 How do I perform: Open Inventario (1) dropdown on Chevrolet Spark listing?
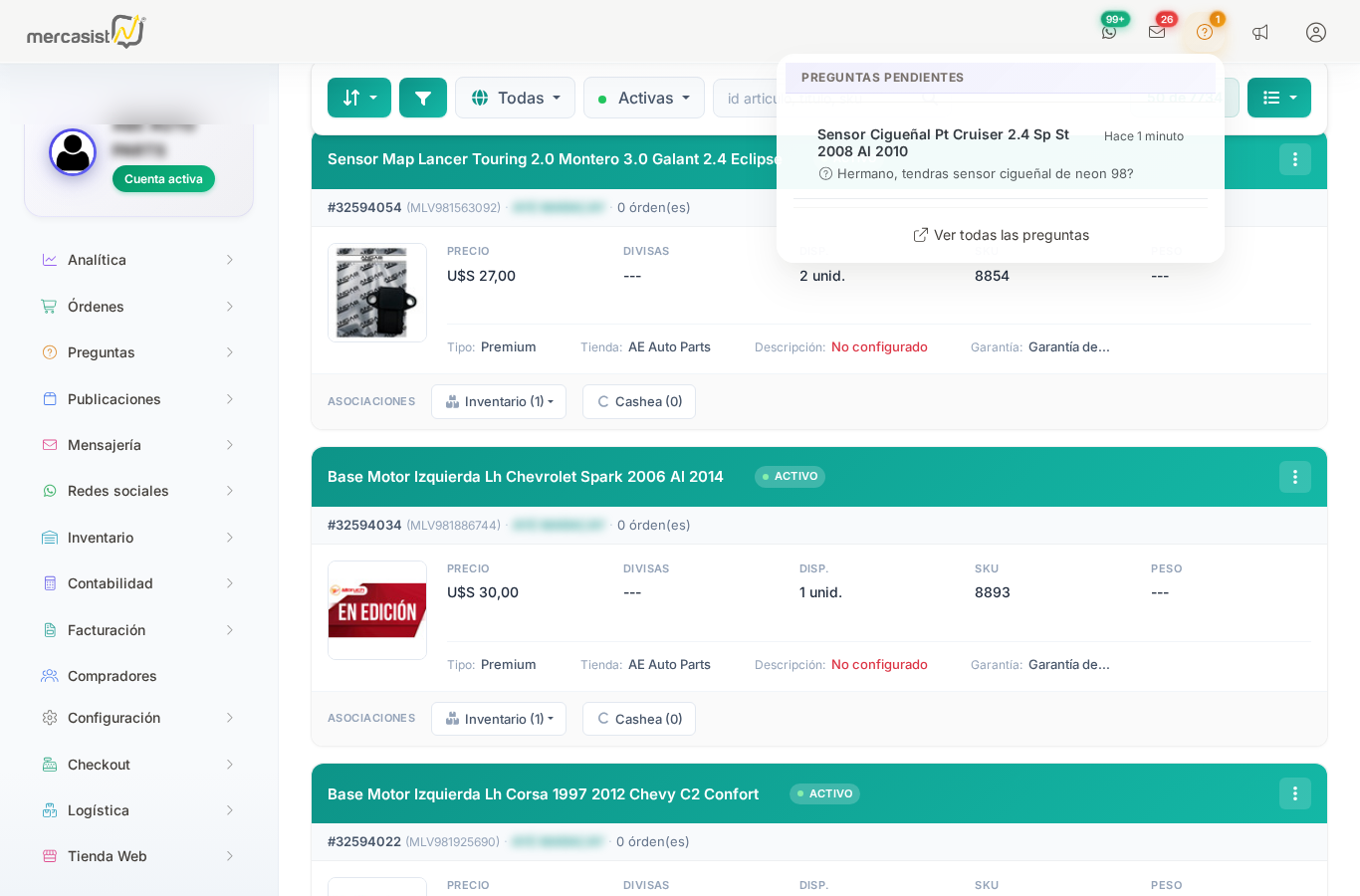[x=499, y=719]
